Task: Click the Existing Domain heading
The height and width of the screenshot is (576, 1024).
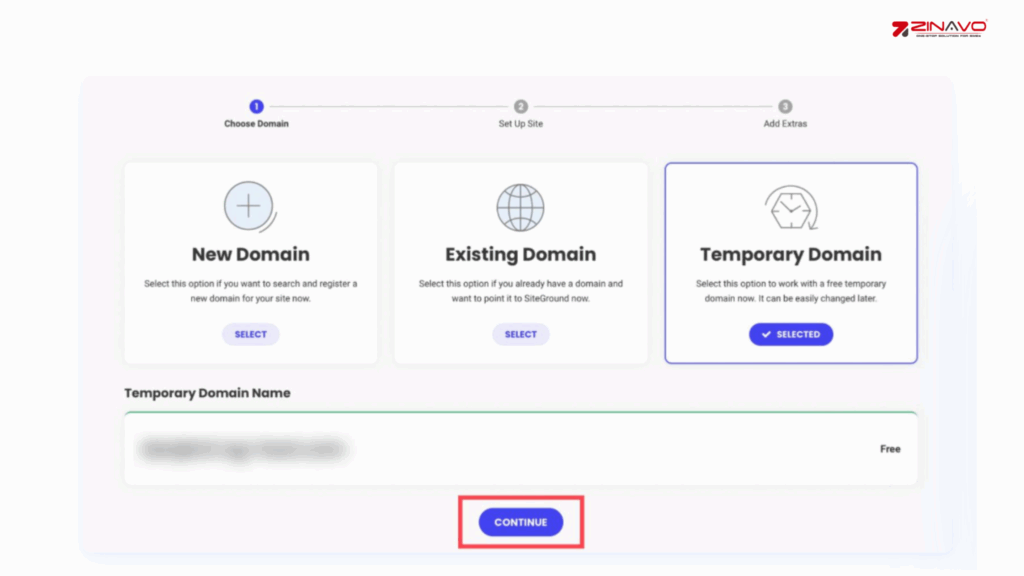Action: tap(520, 254)
